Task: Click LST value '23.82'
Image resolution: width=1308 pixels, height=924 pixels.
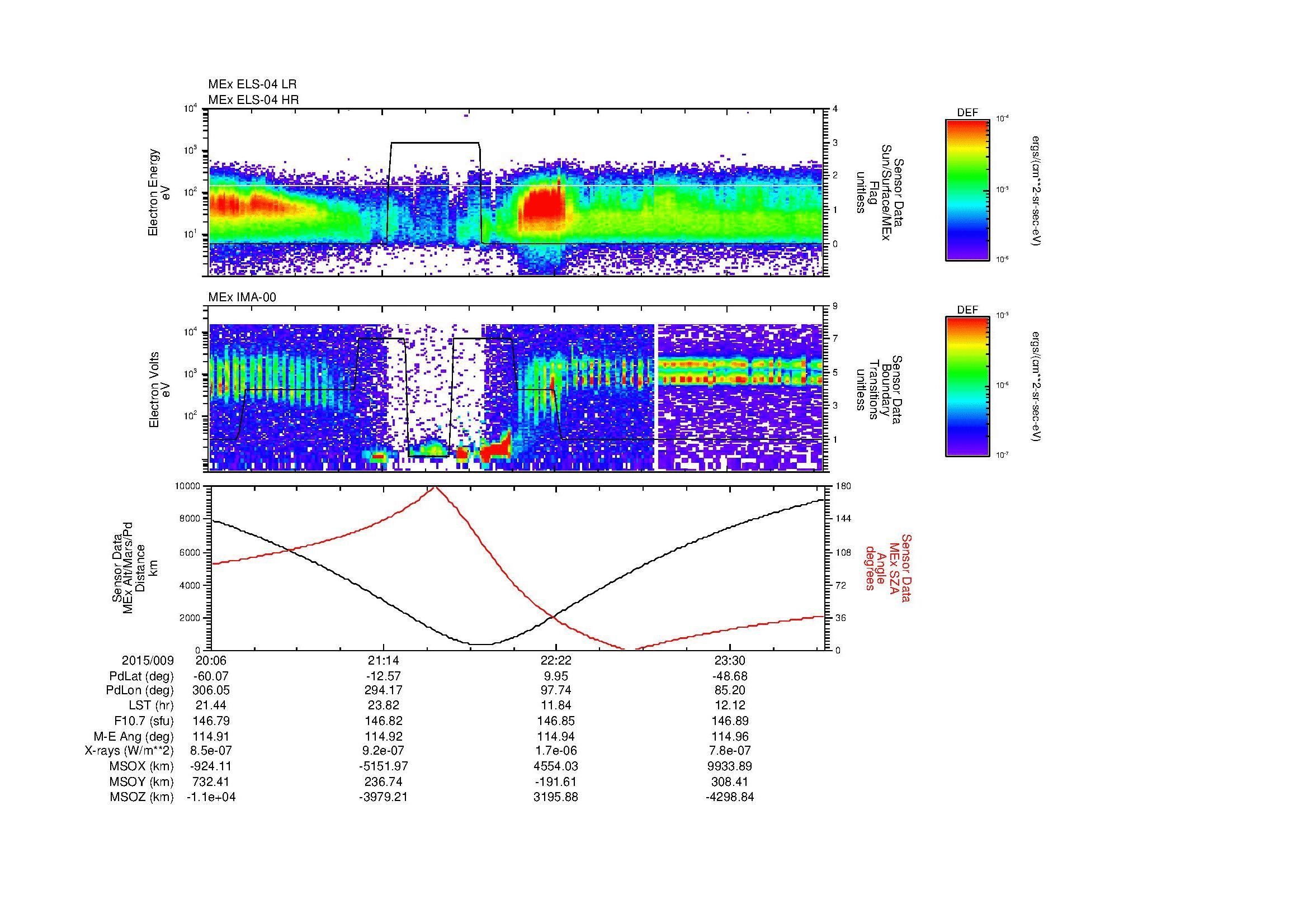Action: click(384, 706)
